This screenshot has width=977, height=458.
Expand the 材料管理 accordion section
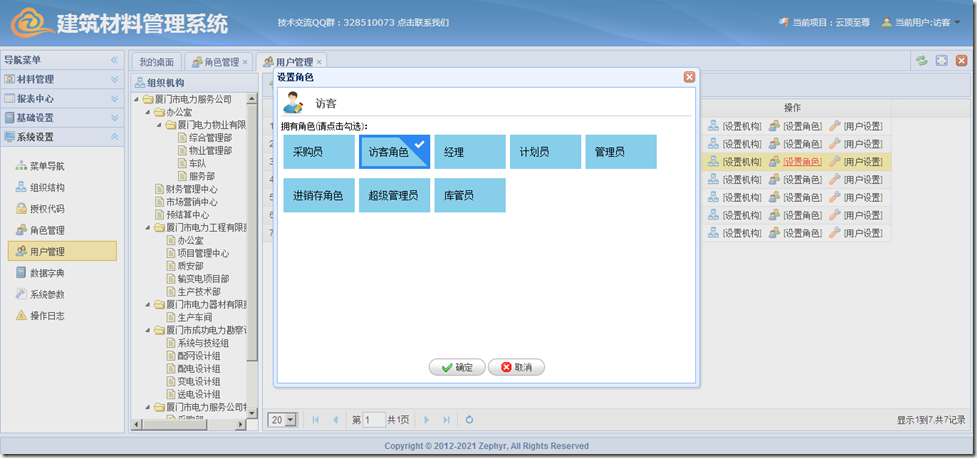(x=62, y=79)
